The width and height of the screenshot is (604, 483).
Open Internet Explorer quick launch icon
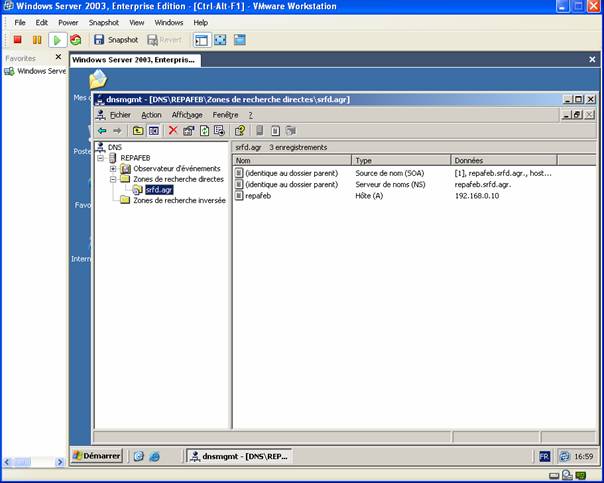pyautogui.click(x=154, y=456)
